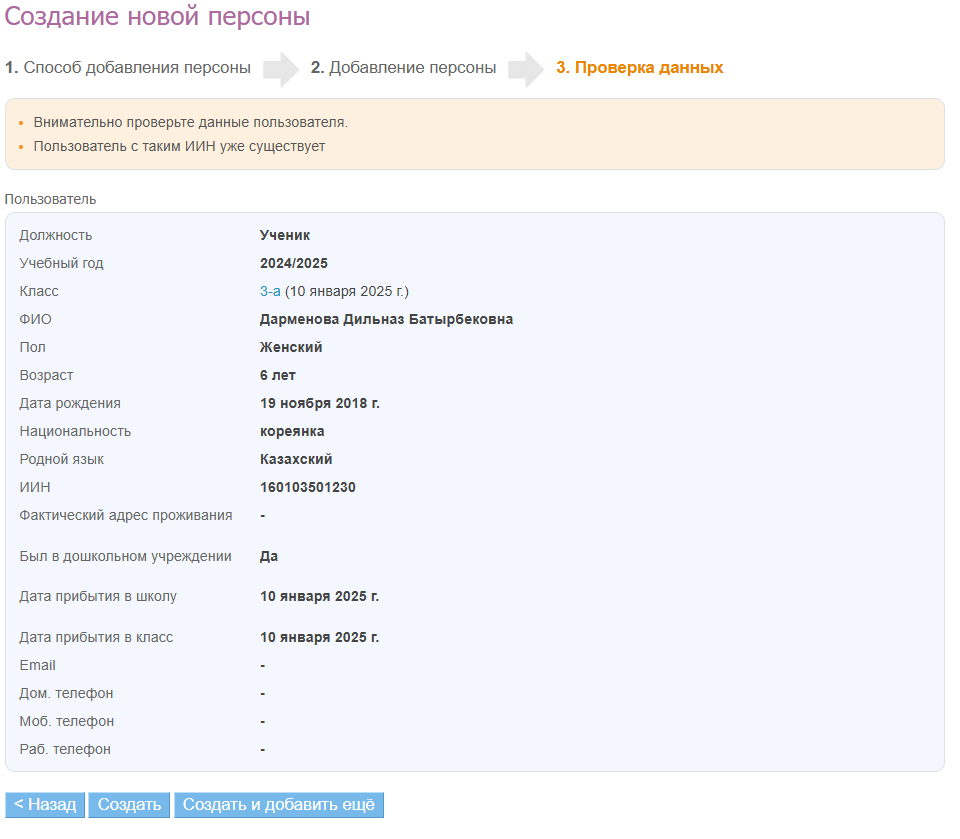Click the Родной язык value Казахский
This screenshot has width=960, height=839.
[x=296, y=459]
